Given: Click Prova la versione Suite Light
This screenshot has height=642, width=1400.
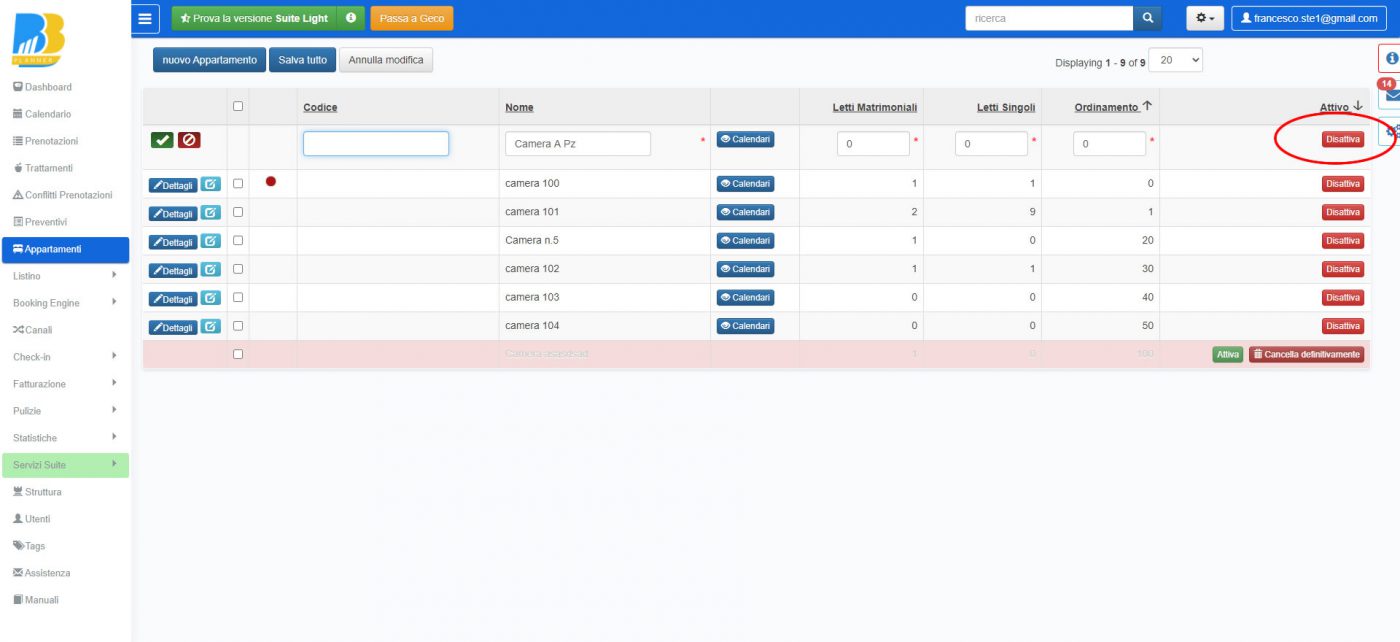Looking at the screenshot, I should (254, 18).
